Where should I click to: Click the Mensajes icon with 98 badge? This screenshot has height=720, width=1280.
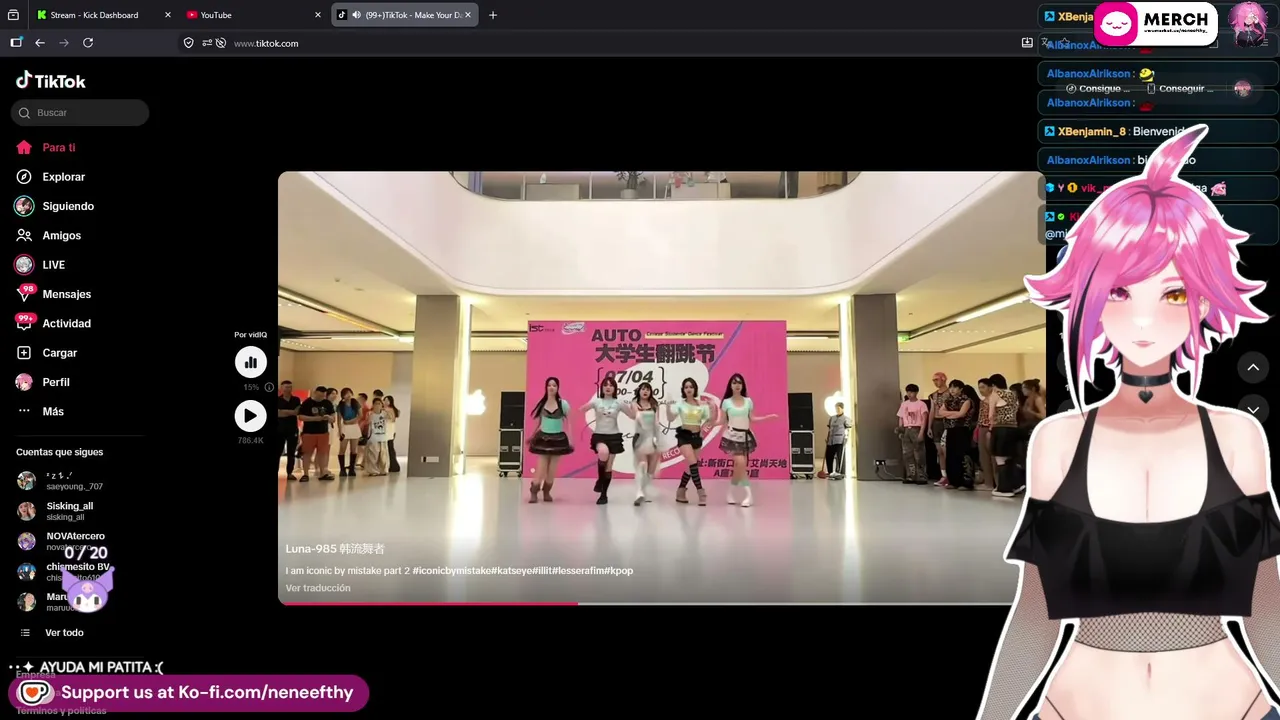[24, 294]
